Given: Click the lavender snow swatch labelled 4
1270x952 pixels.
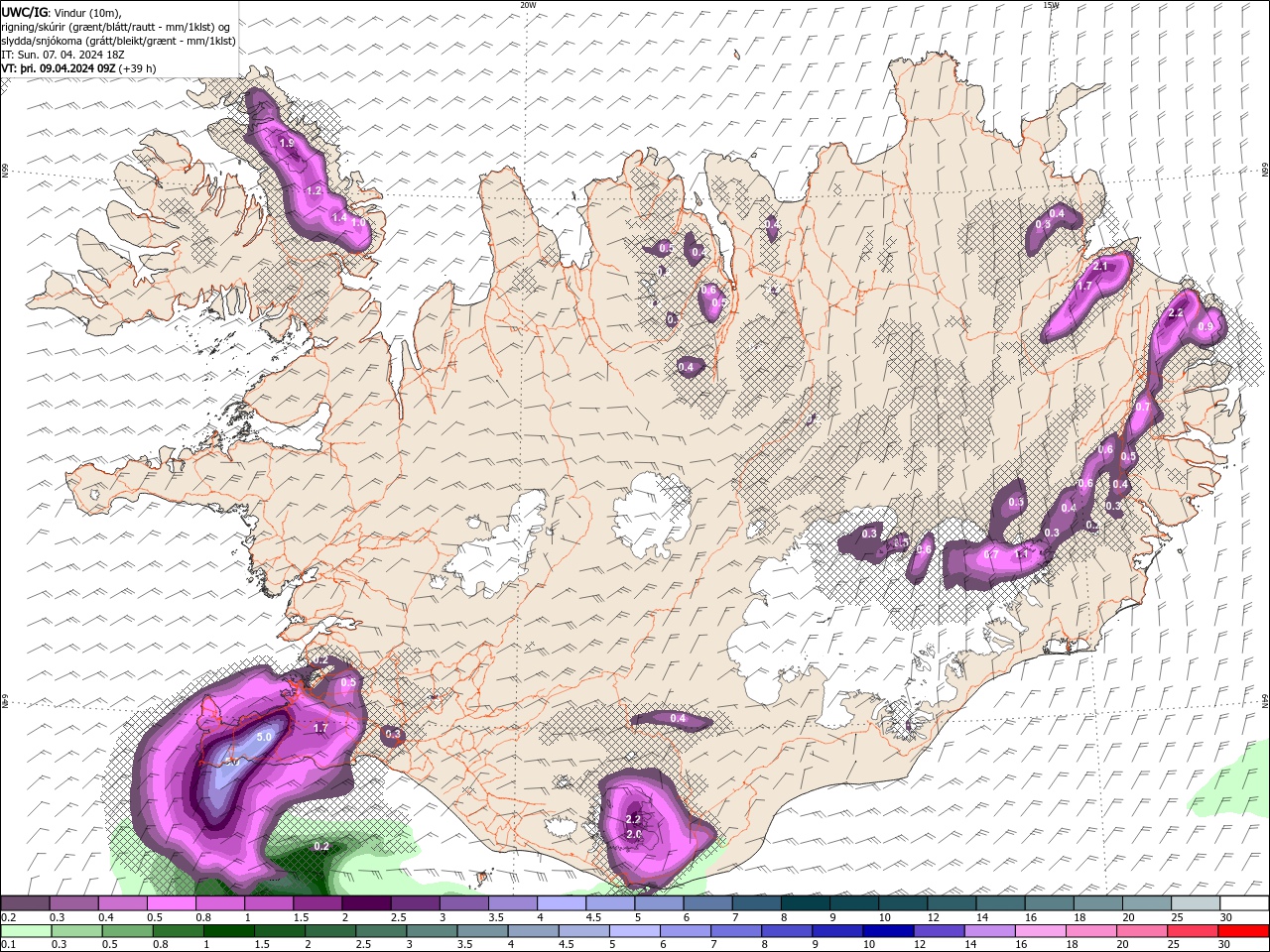Looking at the screenshot, I should pos(562,903).
